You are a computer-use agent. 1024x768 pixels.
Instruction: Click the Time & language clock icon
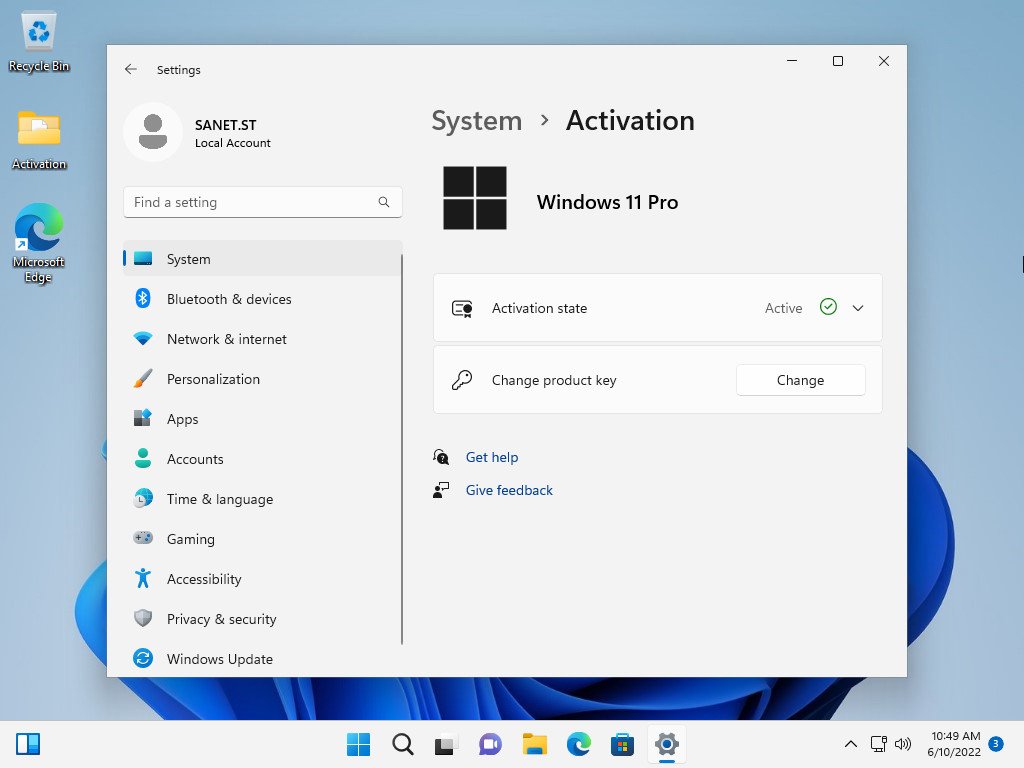(143, 498)
